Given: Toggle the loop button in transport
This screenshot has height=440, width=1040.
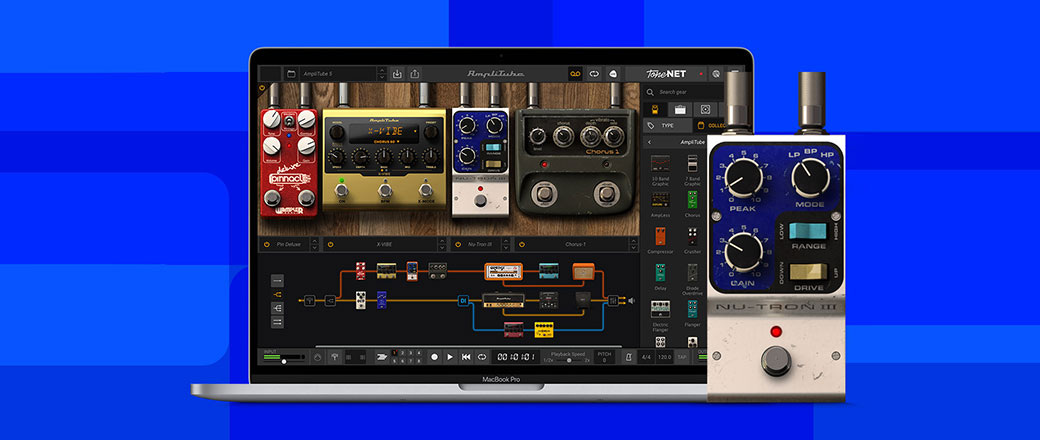Looking at the screenshot, I should pyautogui.click(x=482, y=357).
